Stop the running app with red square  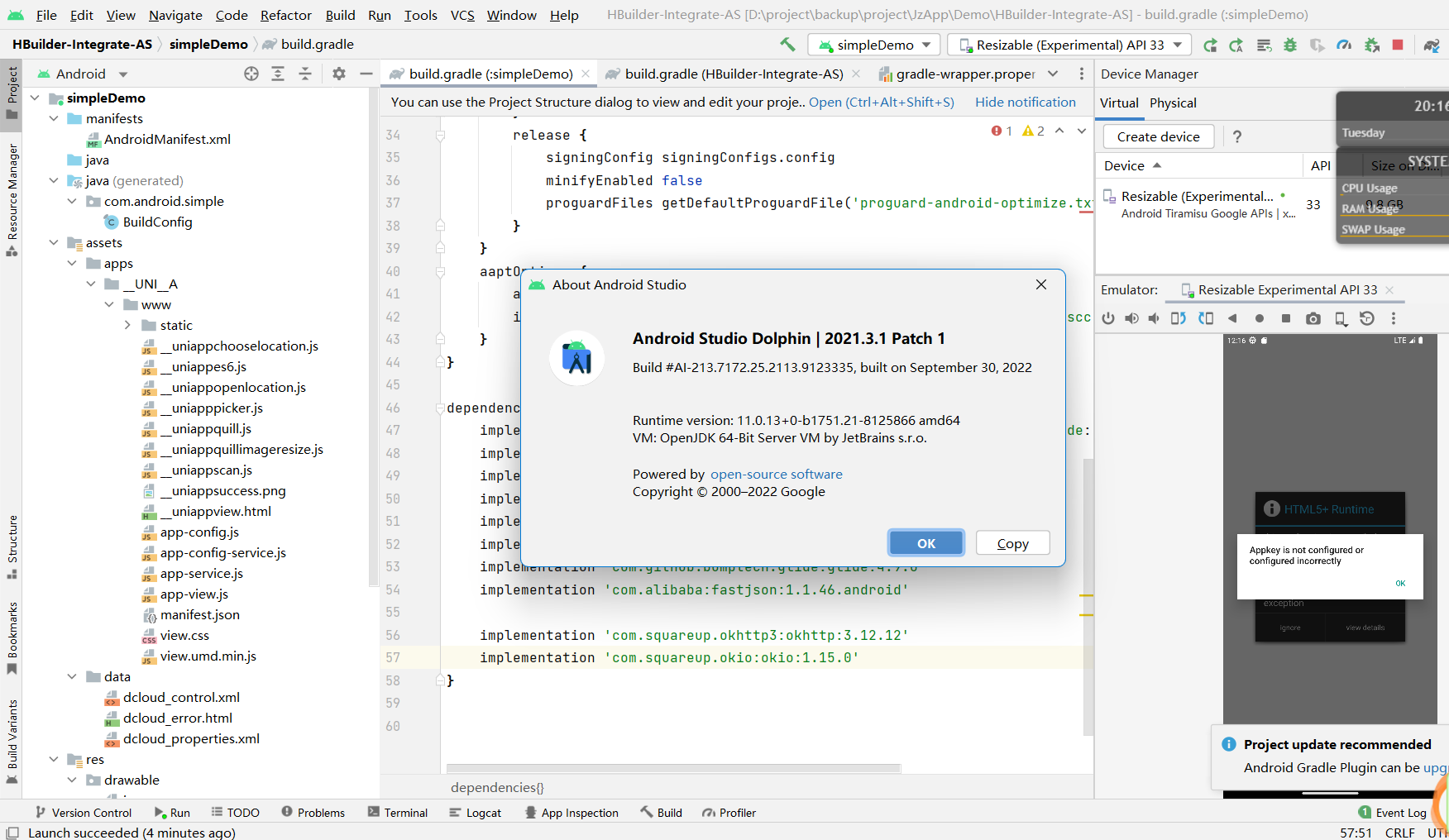coord(1398,45)
